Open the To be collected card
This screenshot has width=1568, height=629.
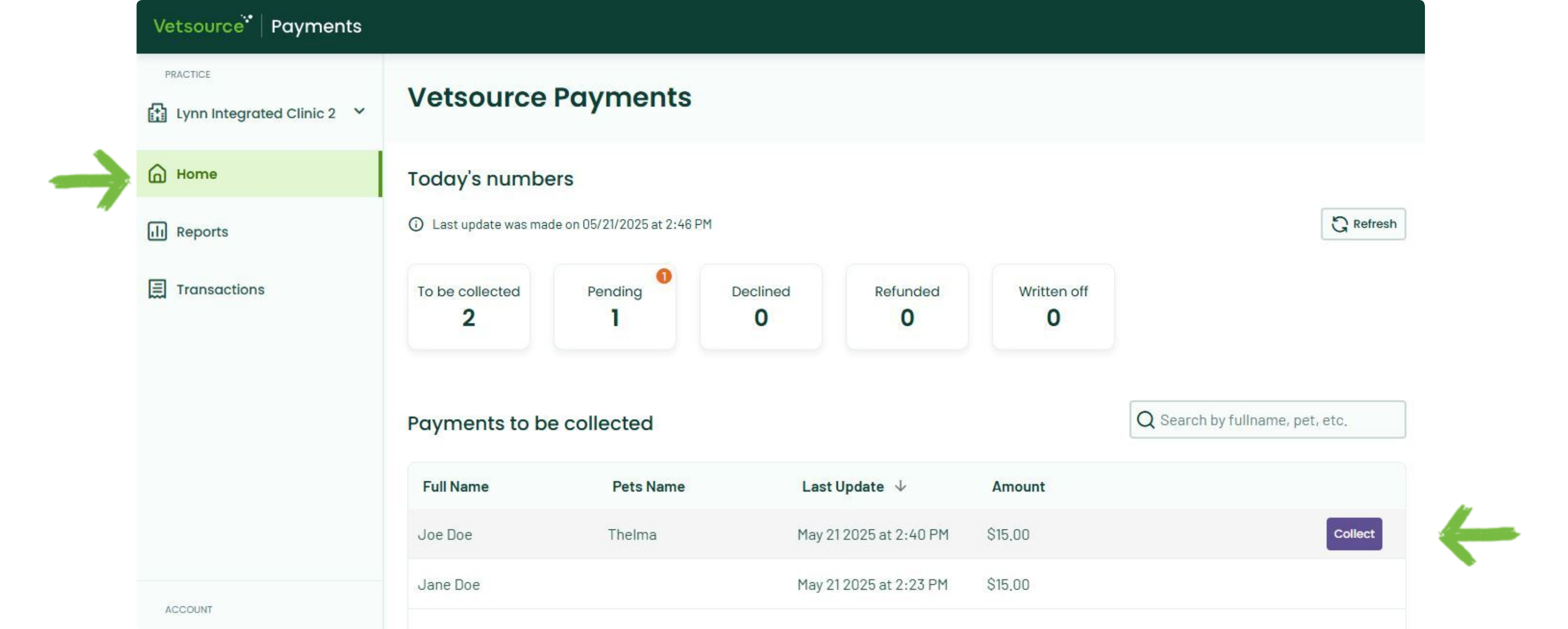point(469,306)
